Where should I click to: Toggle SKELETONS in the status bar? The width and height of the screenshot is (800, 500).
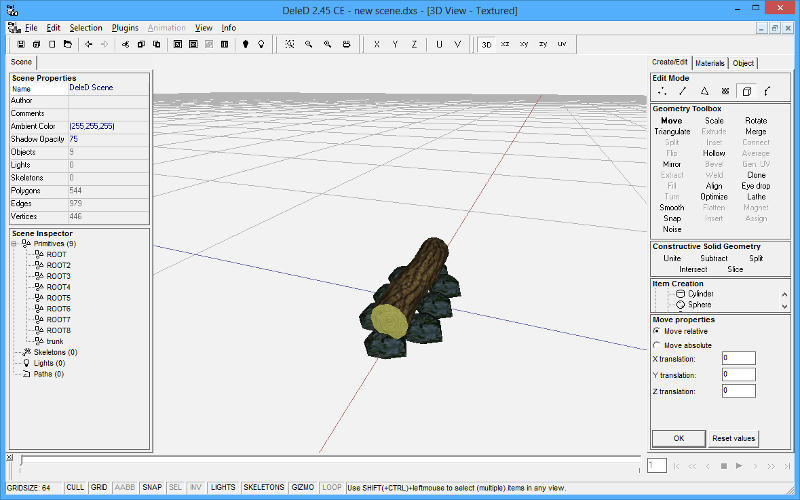(x=264, y=487)
